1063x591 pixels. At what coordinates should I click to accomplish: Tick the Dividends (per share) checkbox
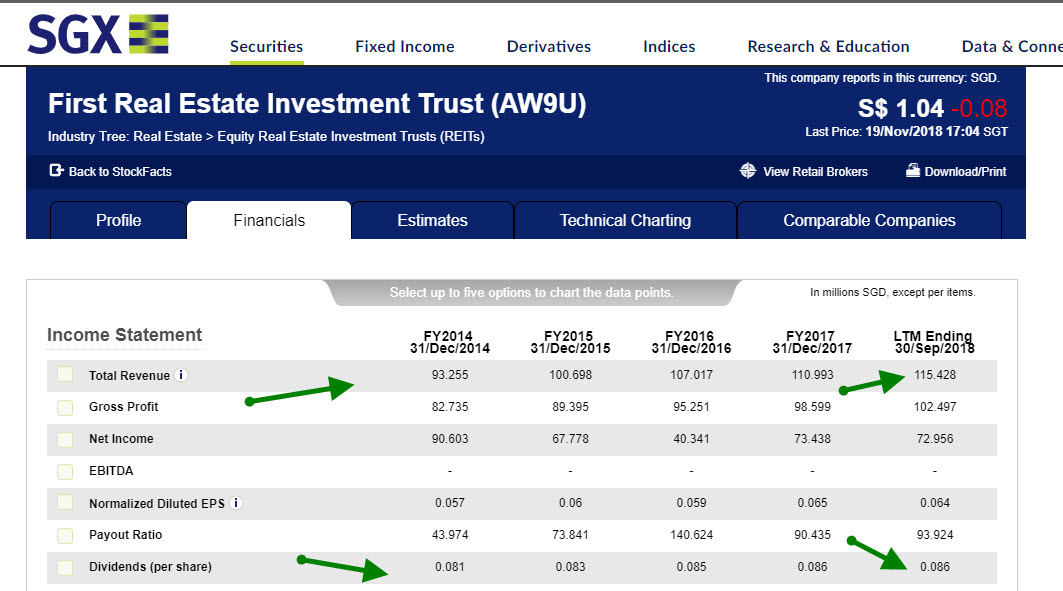point(65,567)
